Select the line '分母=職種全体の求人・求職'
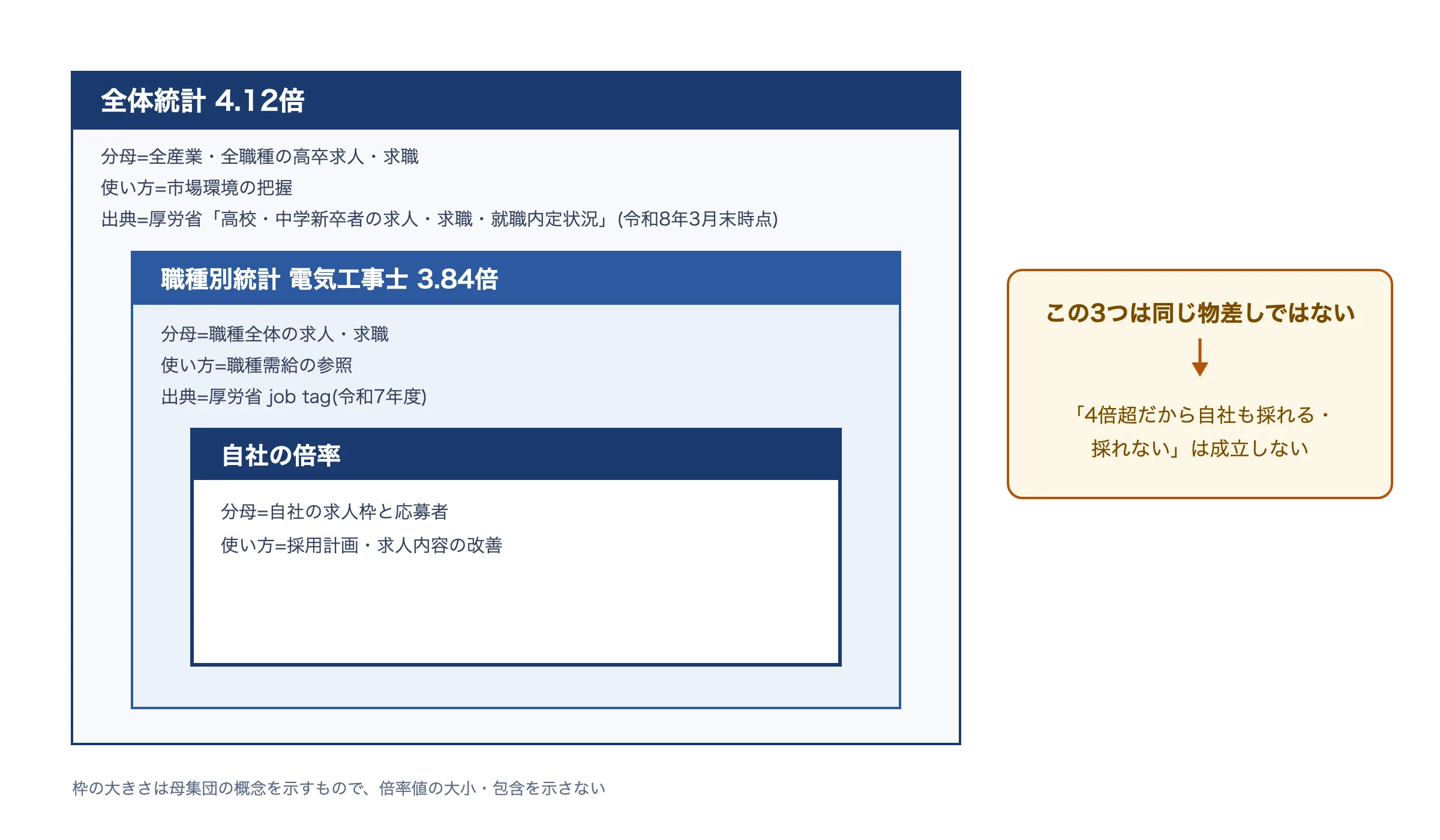The width and height of the screenshot is (1440, 840). [x=275, y=334]
